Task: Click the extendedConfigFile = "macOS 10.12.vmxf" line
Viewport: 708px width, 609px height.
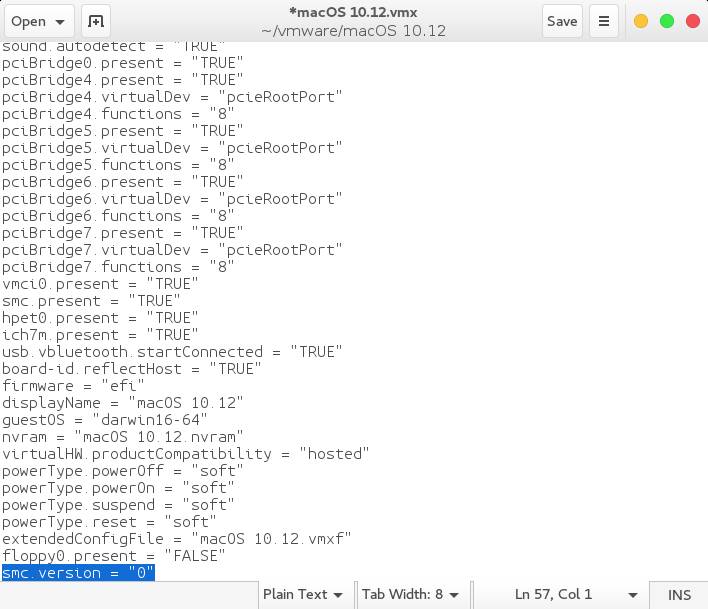Action: [x=177, y=539]
